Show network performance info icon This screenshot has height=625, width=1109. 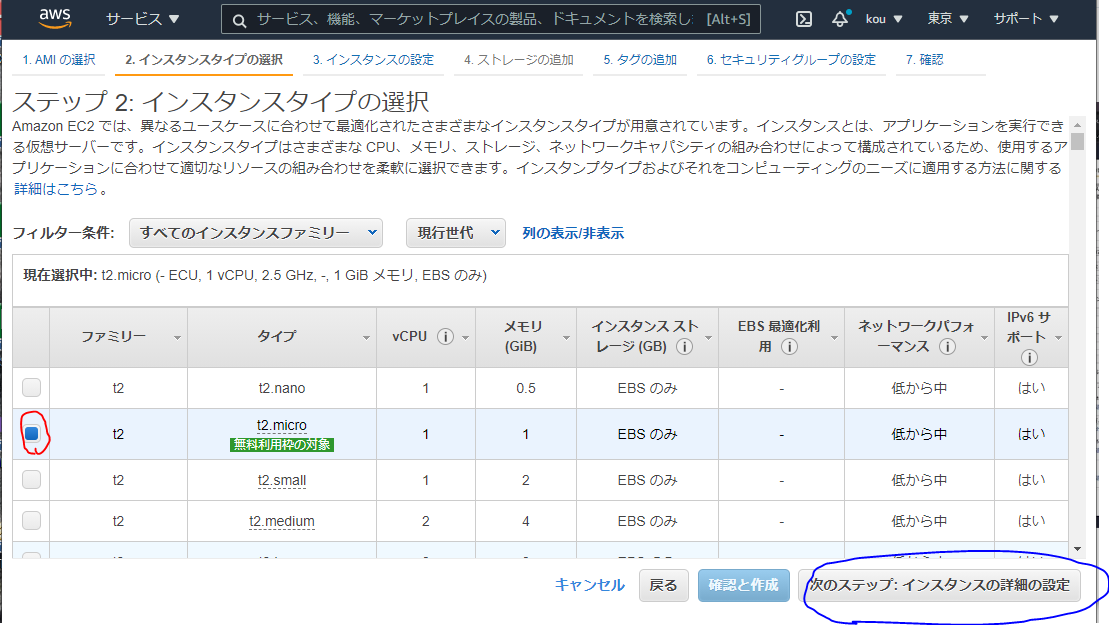point(947,346)
